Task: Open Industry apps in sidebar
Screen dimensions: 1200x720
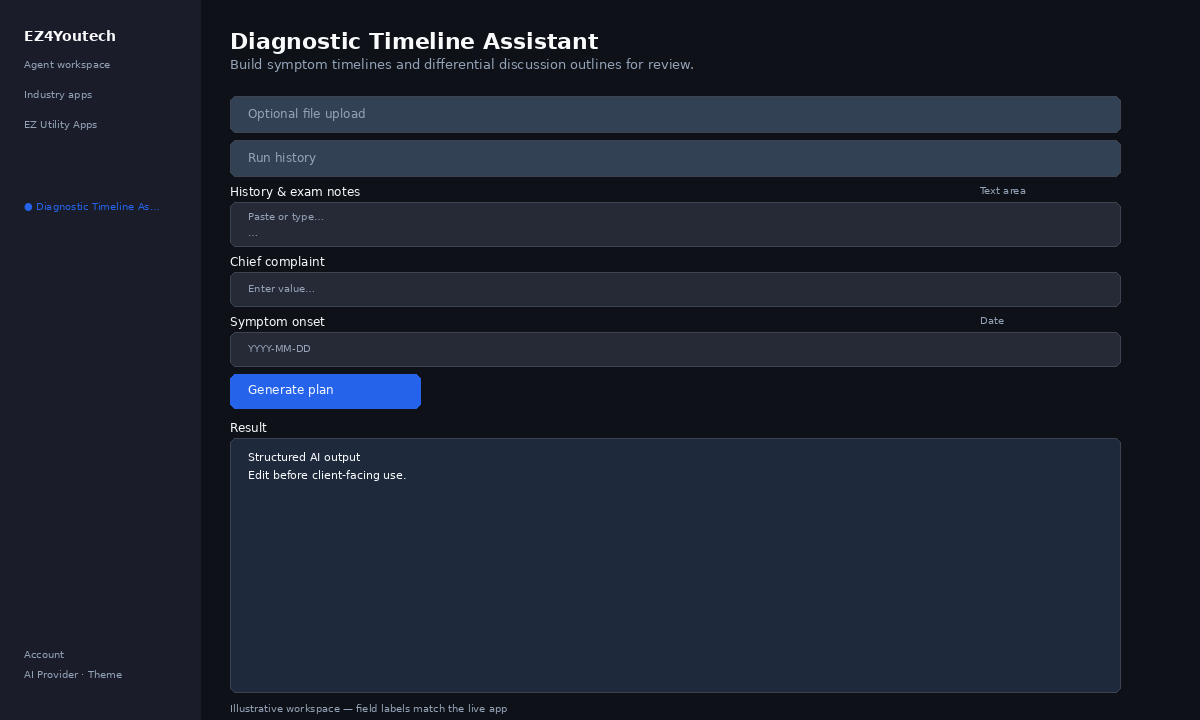Action: tap(58, 95)
